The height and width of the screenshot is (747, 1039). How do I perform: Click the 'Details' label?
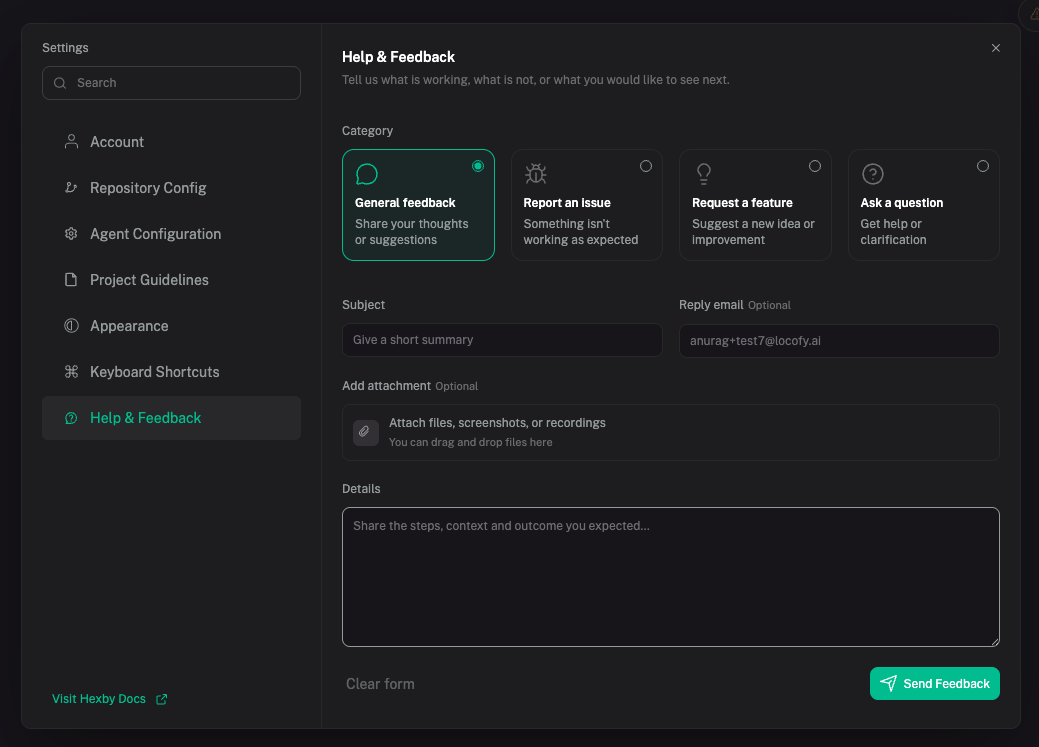(x=361, y=488)
